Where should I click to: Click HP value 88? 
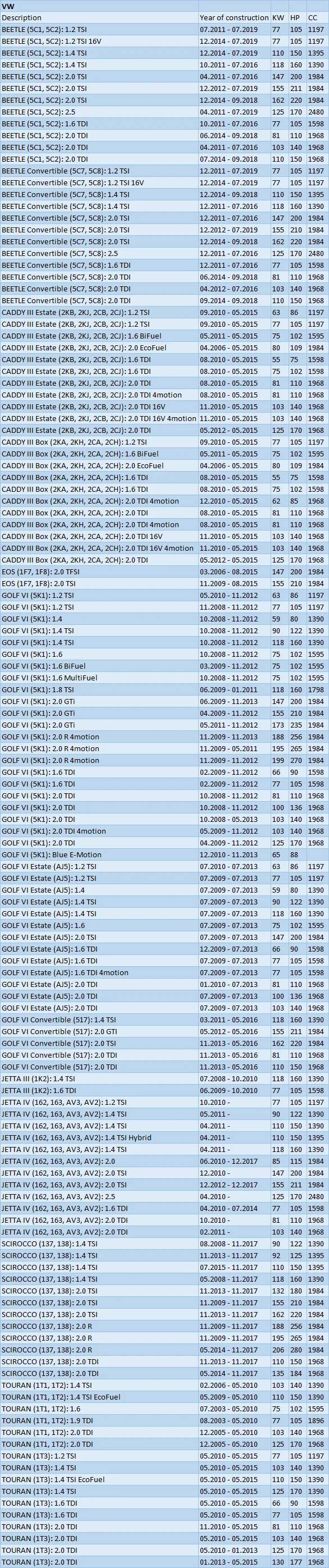point(294,854)
